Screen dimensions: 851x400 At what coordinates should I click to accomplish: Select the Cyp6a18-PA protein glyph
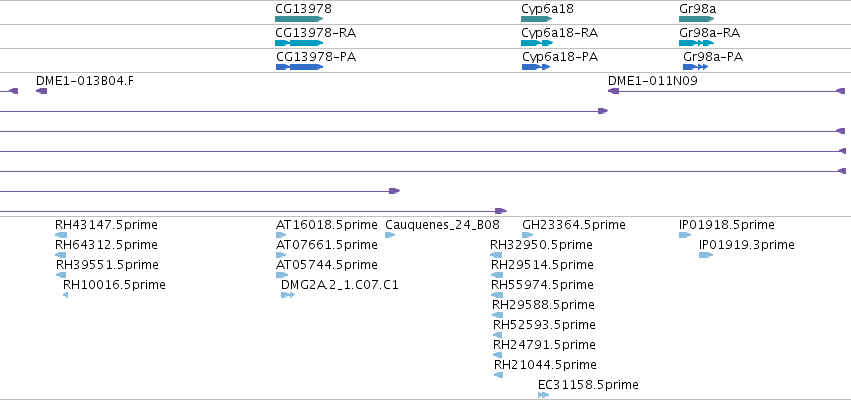pos(536,67)
